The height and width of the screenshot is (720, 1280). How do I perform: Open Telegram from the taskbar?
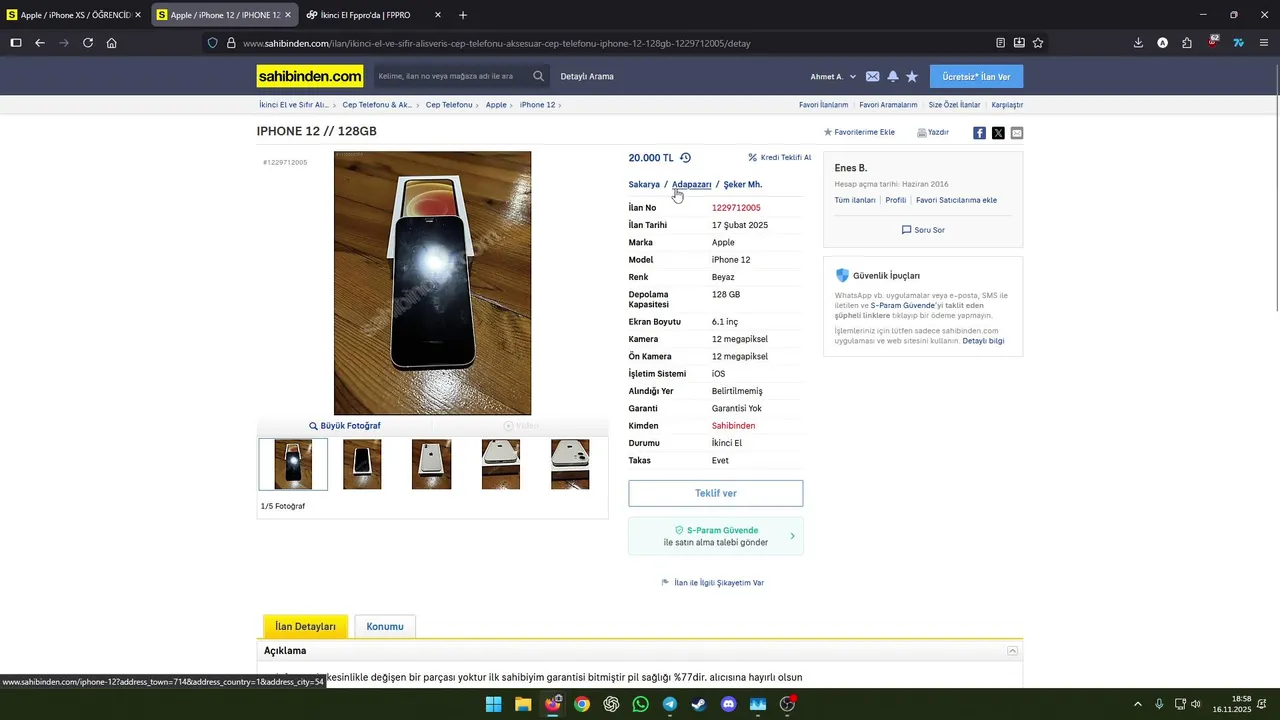click(x=670, y=704)
